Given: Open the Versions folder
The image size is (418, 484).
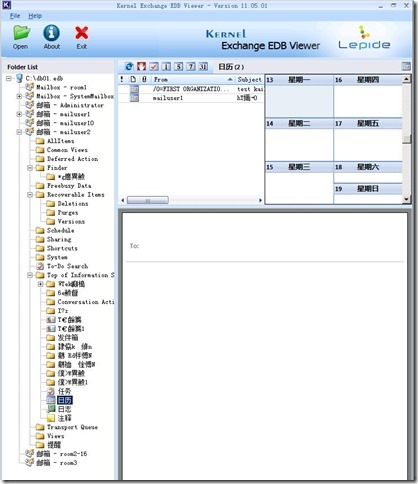Looking at the screenshot, I should click(x=71, y=222).
